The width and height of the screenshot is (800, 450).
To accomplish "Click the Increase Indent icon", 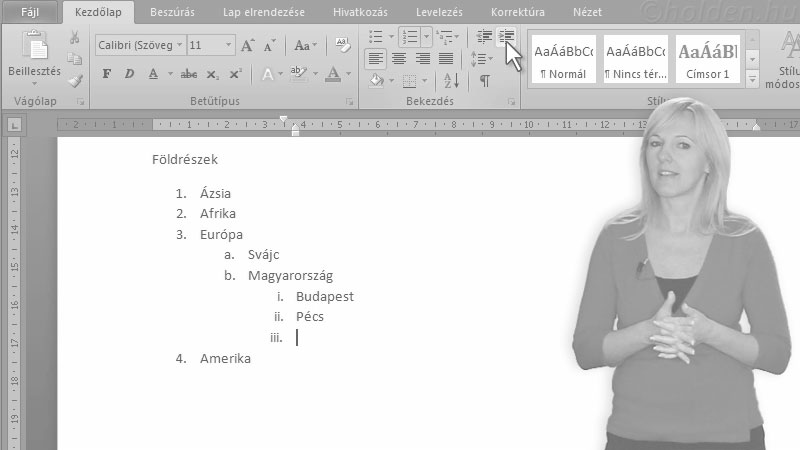I will (507, 37).
